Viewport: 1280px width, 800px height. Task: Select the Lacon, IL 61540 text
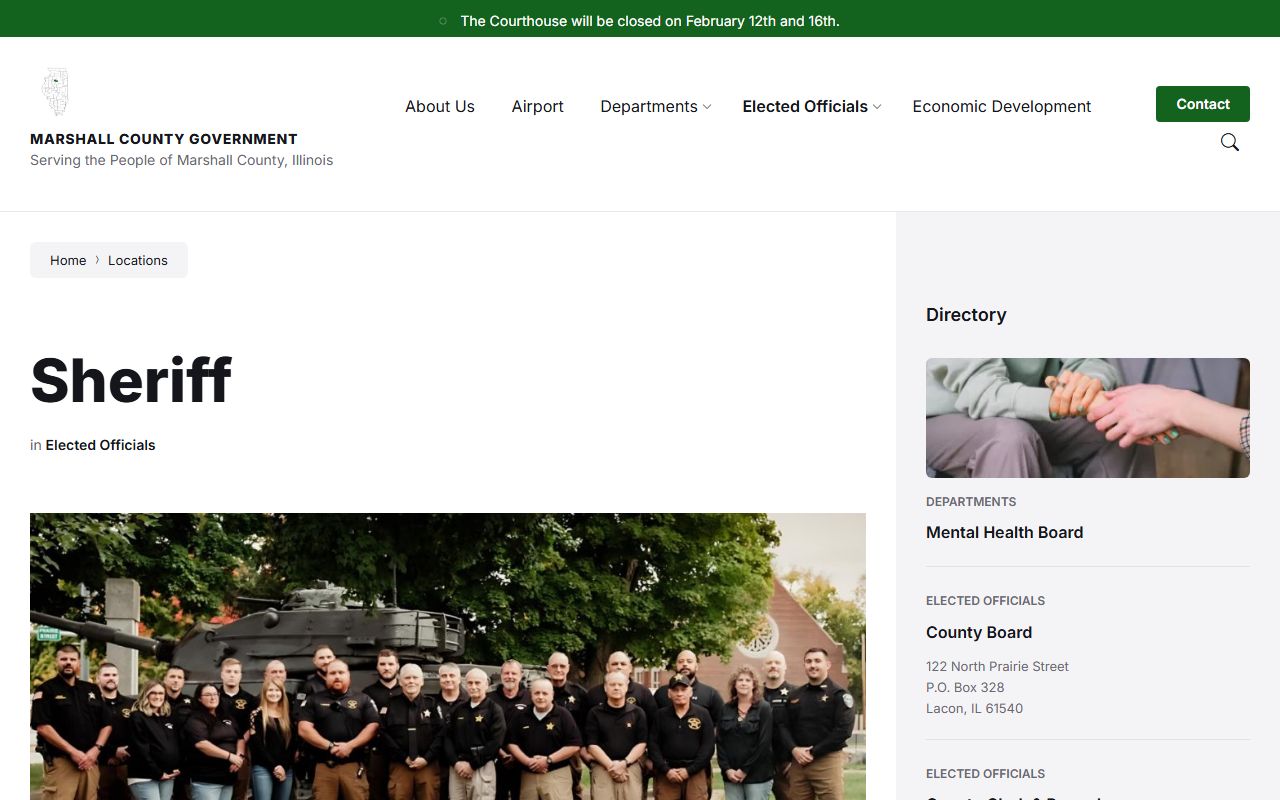[x=974, y=708]
